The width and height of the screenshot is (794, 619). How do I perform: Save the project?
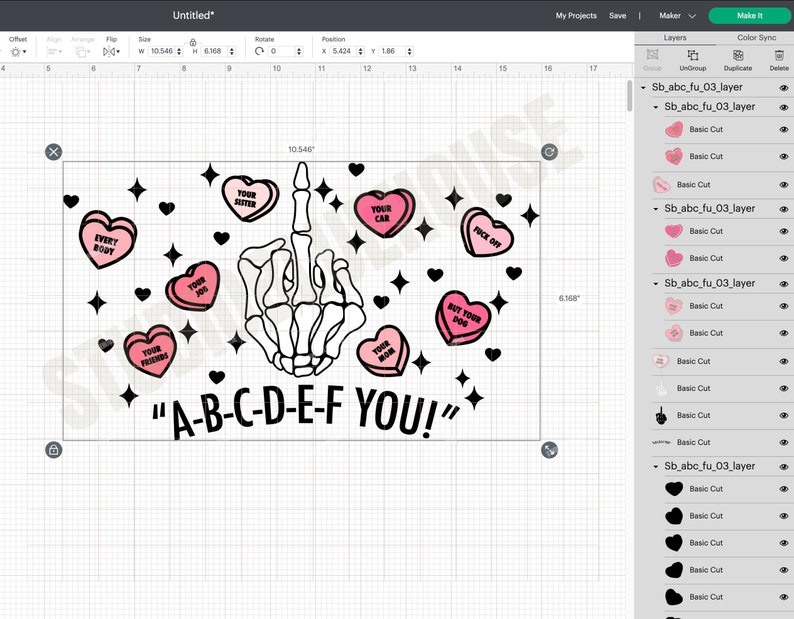[617, 16]
